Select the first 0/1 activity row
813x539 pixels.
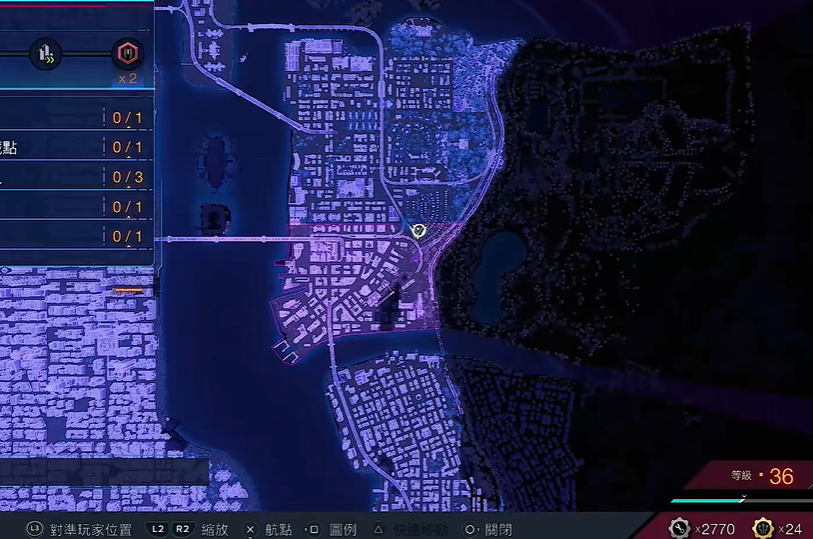[77, 118]
